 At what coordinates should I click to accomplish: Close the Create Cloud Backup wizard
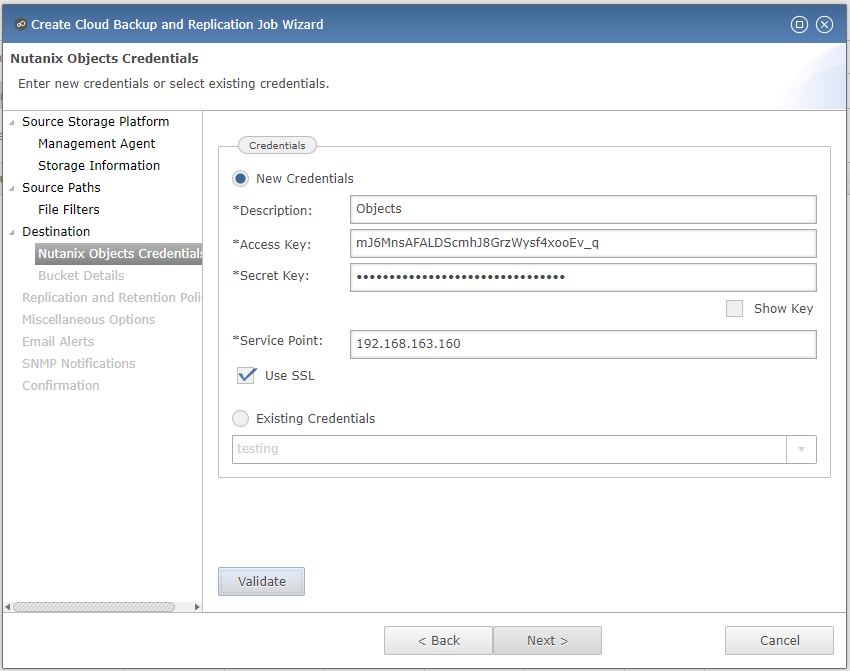[825, 24]
